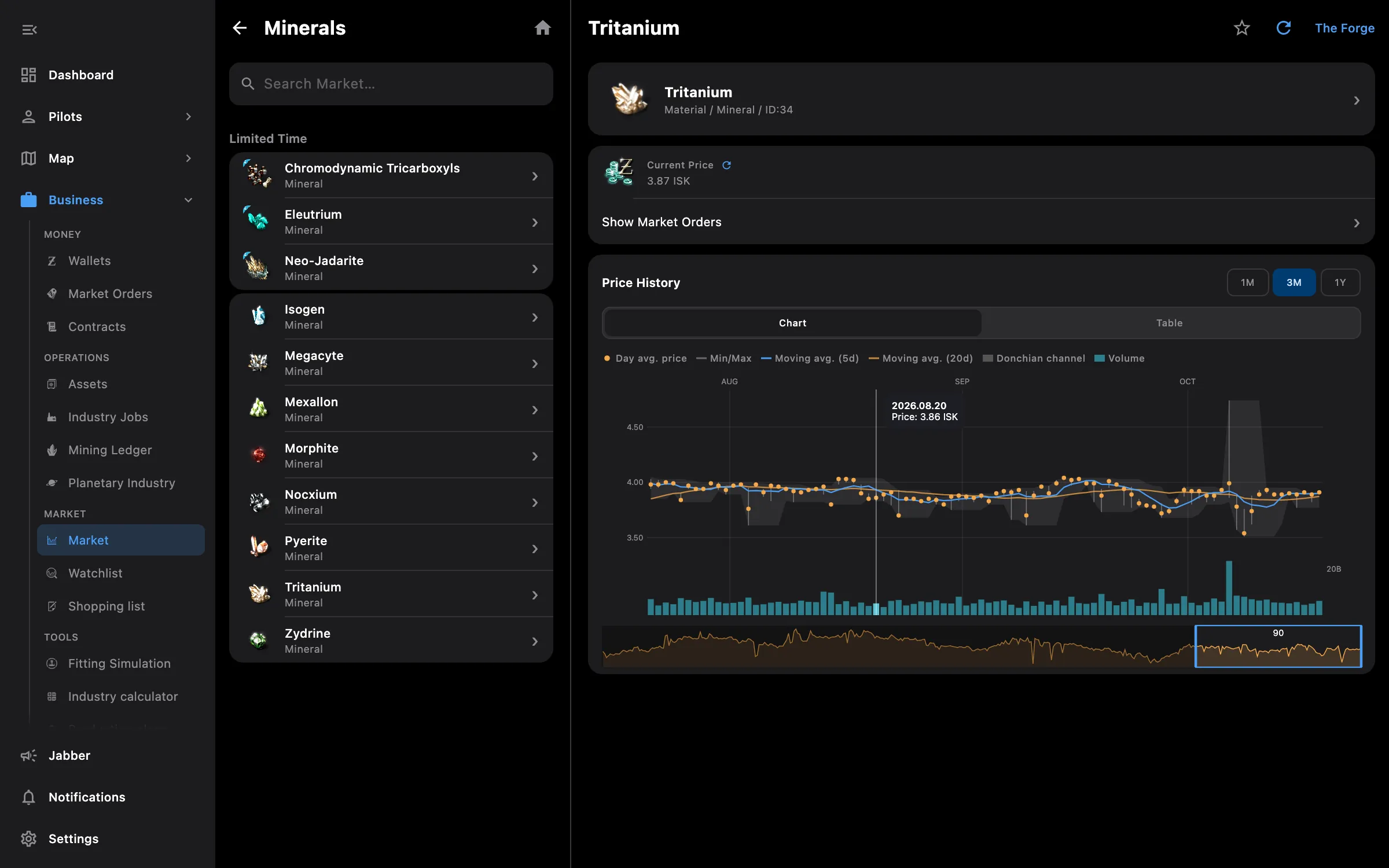Open Contracts in sidebar

[x=121, y=326]
